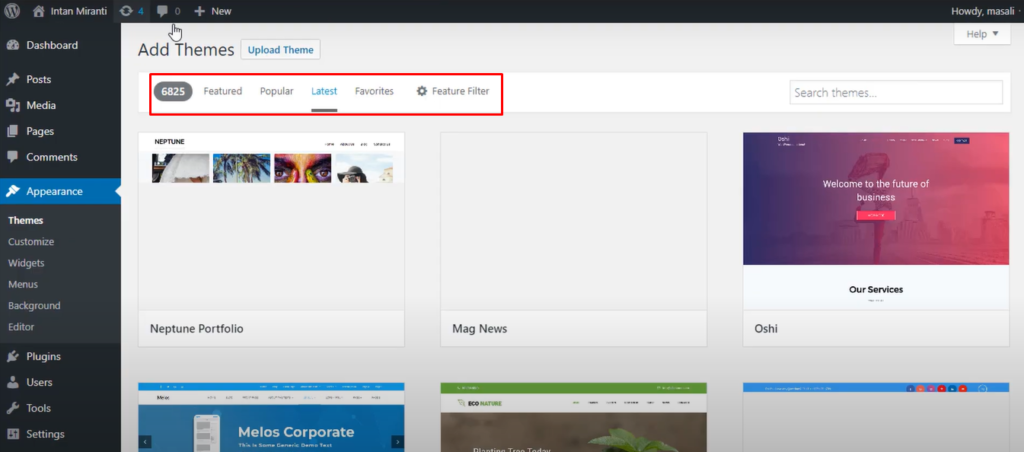Open Customize submenu item

click(x=31, y=242)
